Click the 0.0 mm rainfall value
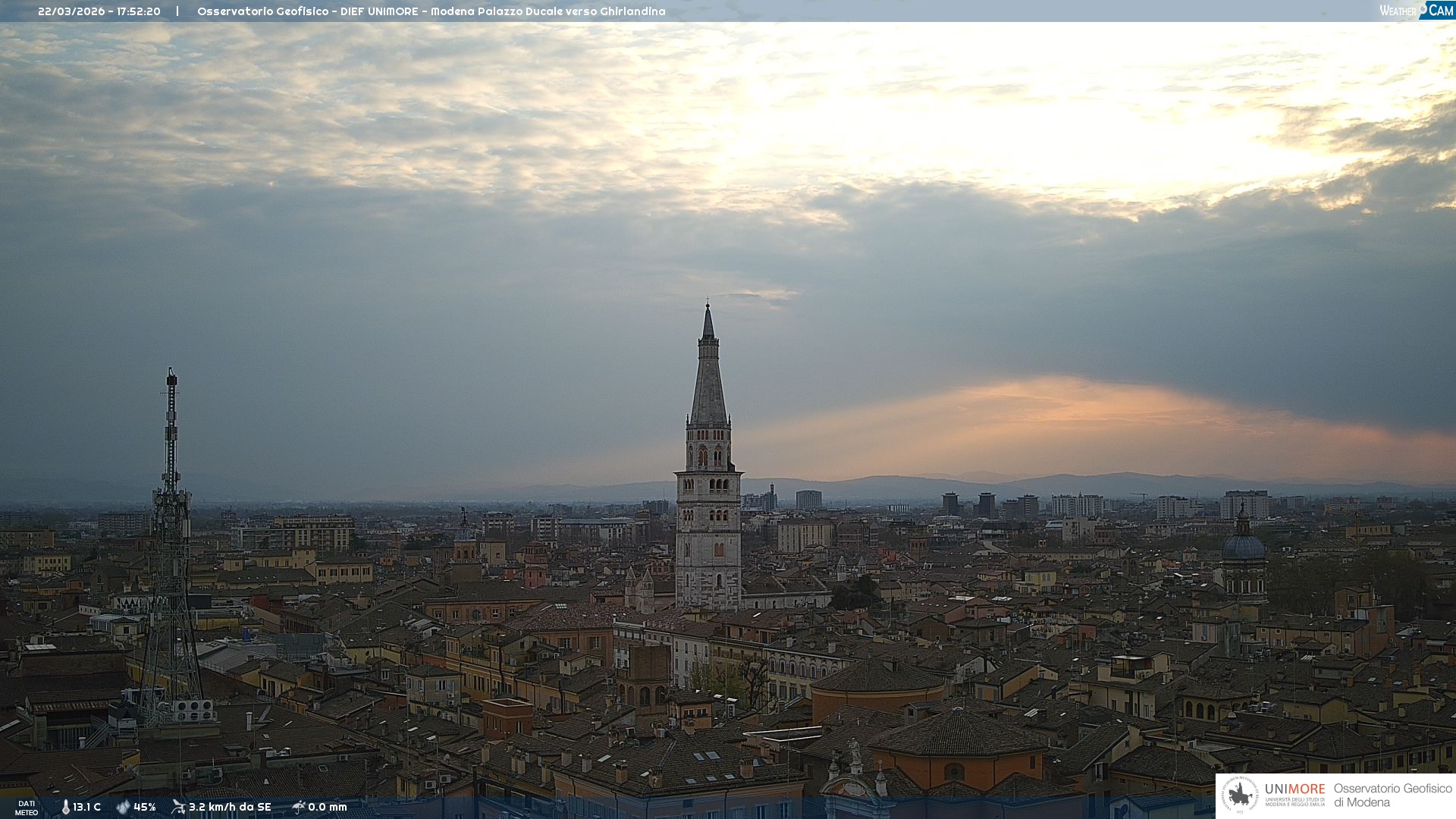1456x819 pixels. pyautogui.click(x=327, y=807)
